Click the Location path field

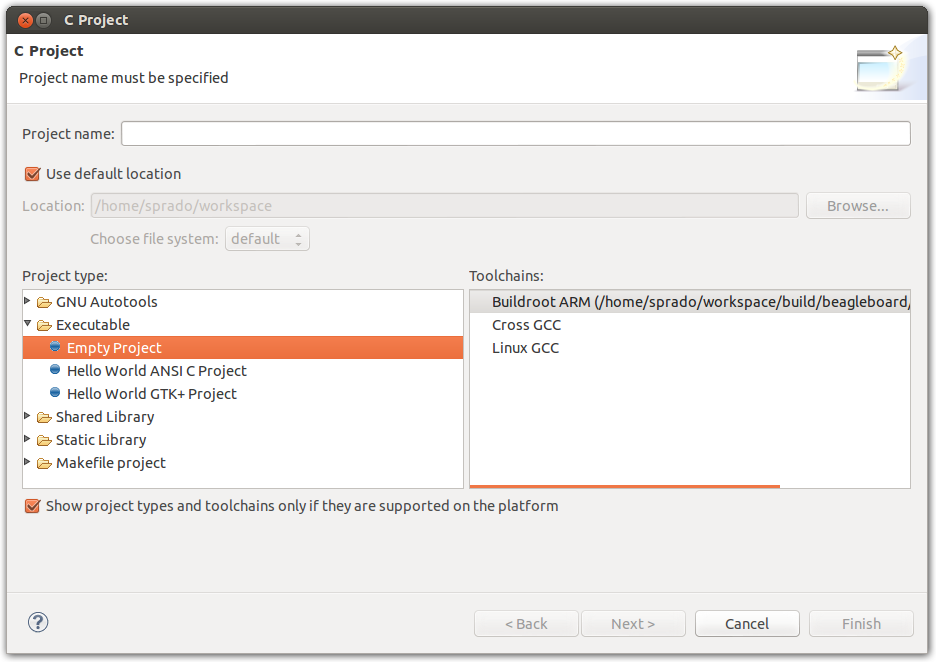click(x=445, y=206)
